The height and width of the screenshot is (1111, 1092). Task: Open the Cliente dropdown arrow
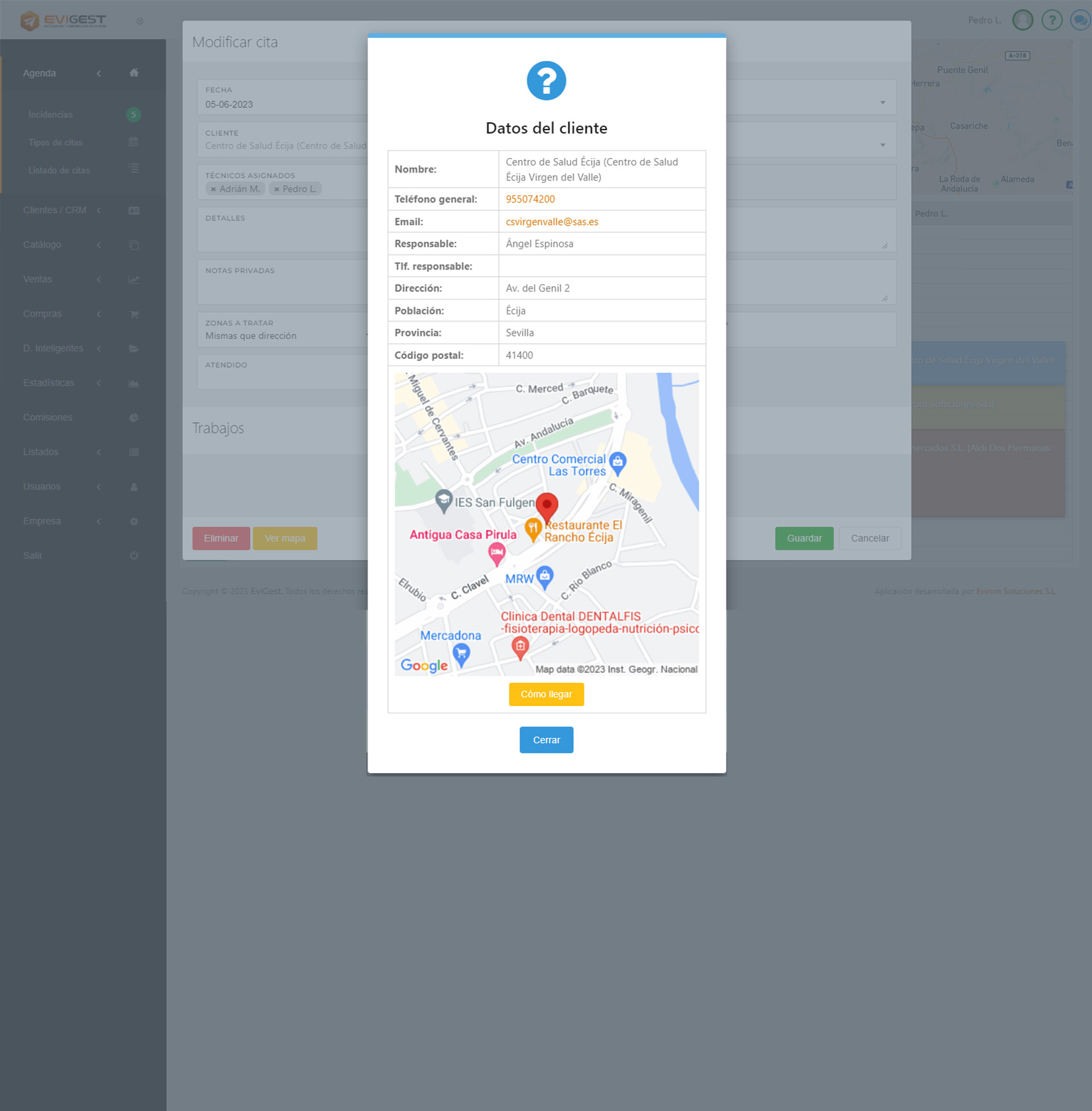tap(882, 145)
